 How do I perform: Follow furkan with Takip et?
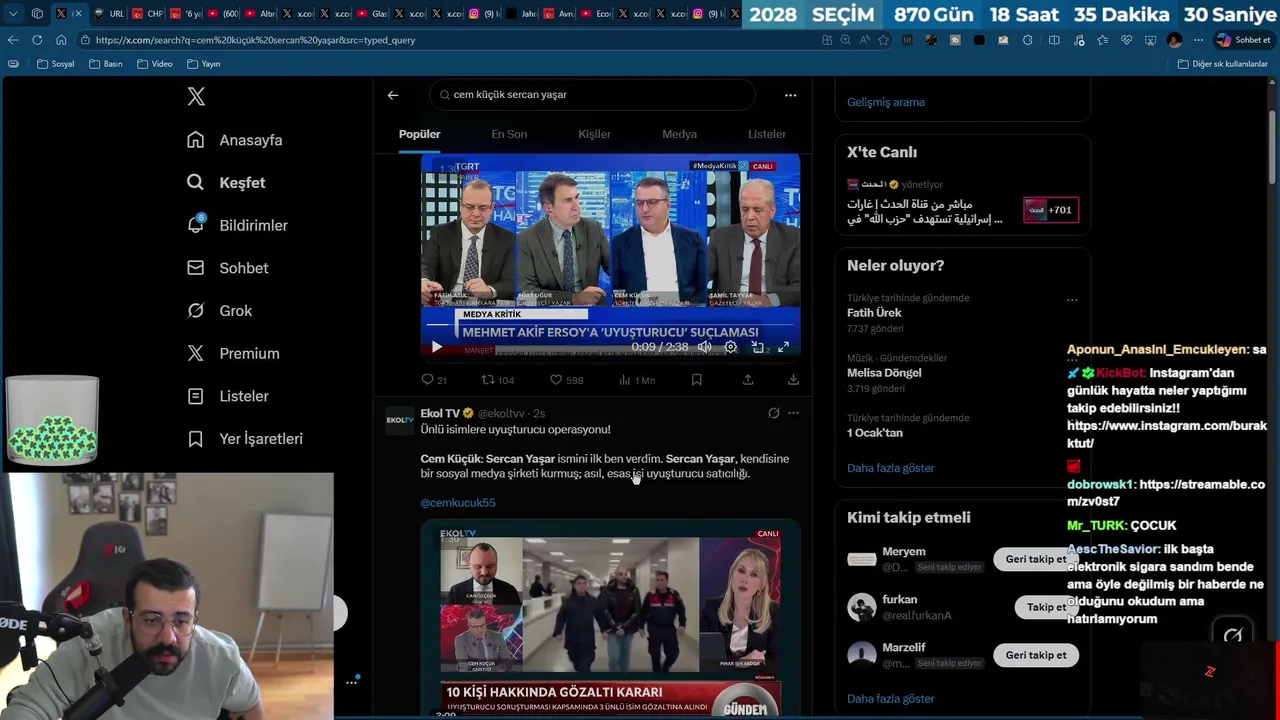coord(1046,607)
